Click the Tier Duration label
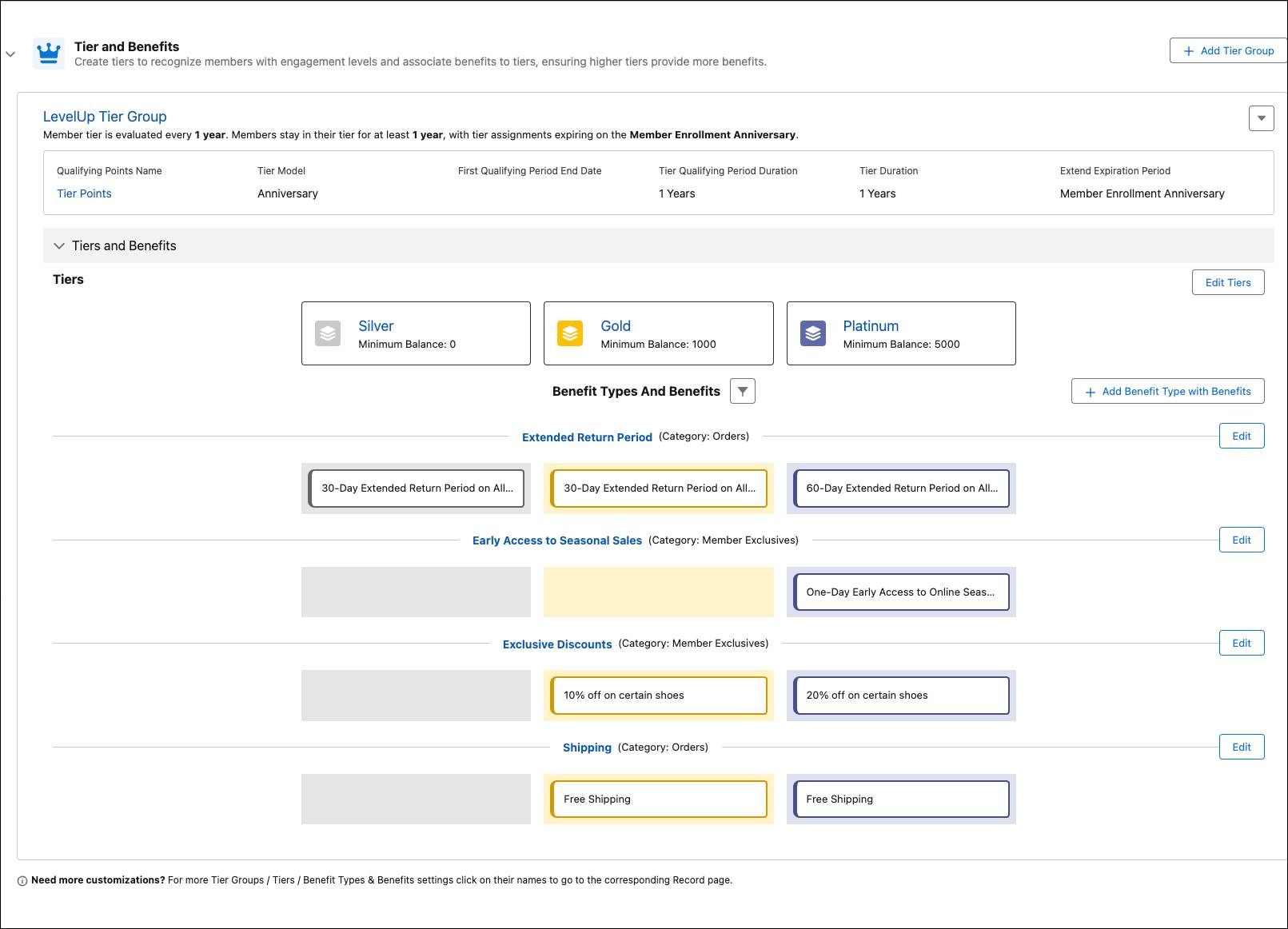Image resolution: width=1288 pixels, height=929 pixels. (x=888, y=171)
